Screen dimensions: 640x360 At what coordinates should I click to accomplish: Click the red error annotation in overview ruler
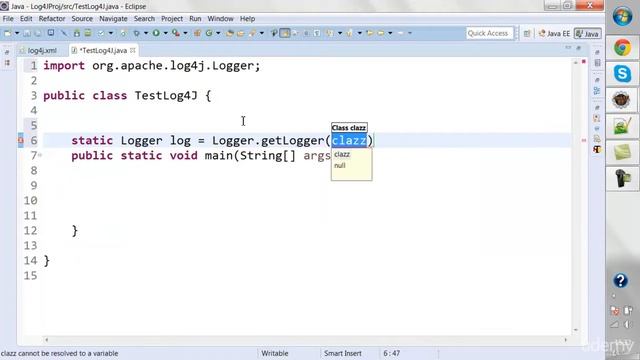click(x=584, y=140)
